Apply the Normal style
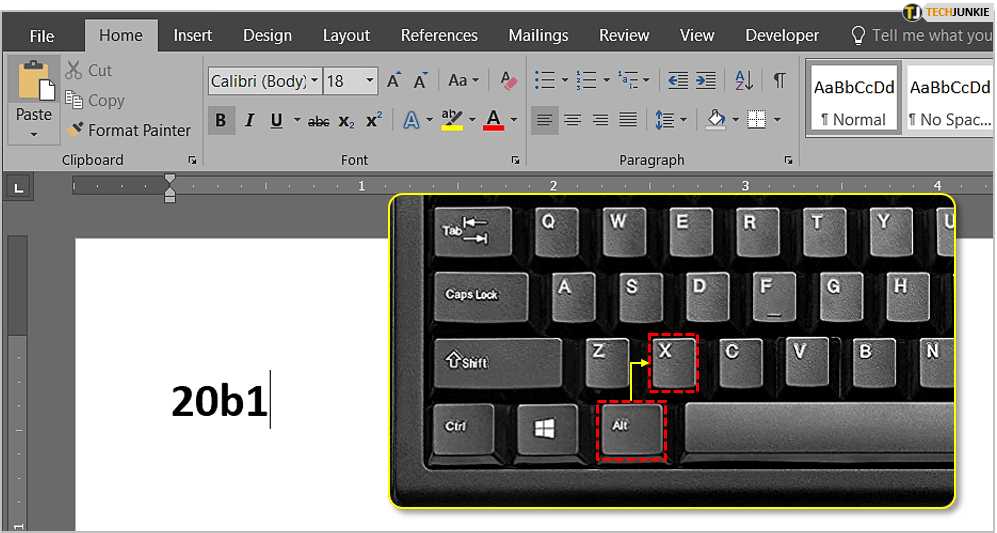 (x=852, y=100)
